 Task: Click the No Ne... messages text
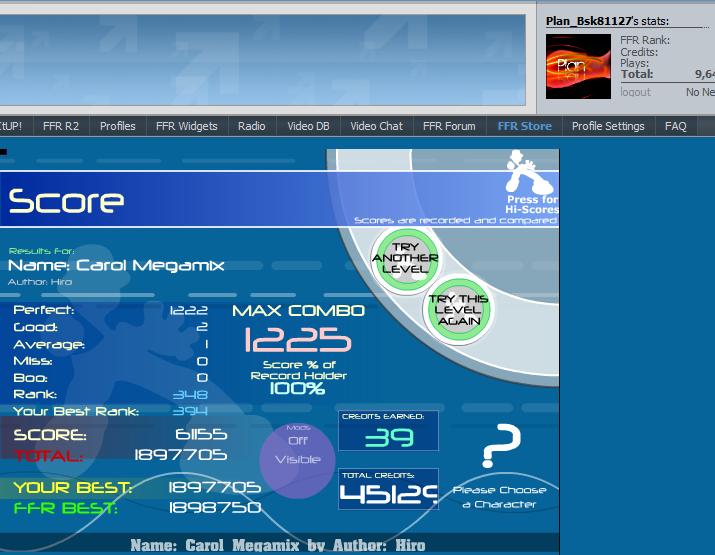pos(700,92)
